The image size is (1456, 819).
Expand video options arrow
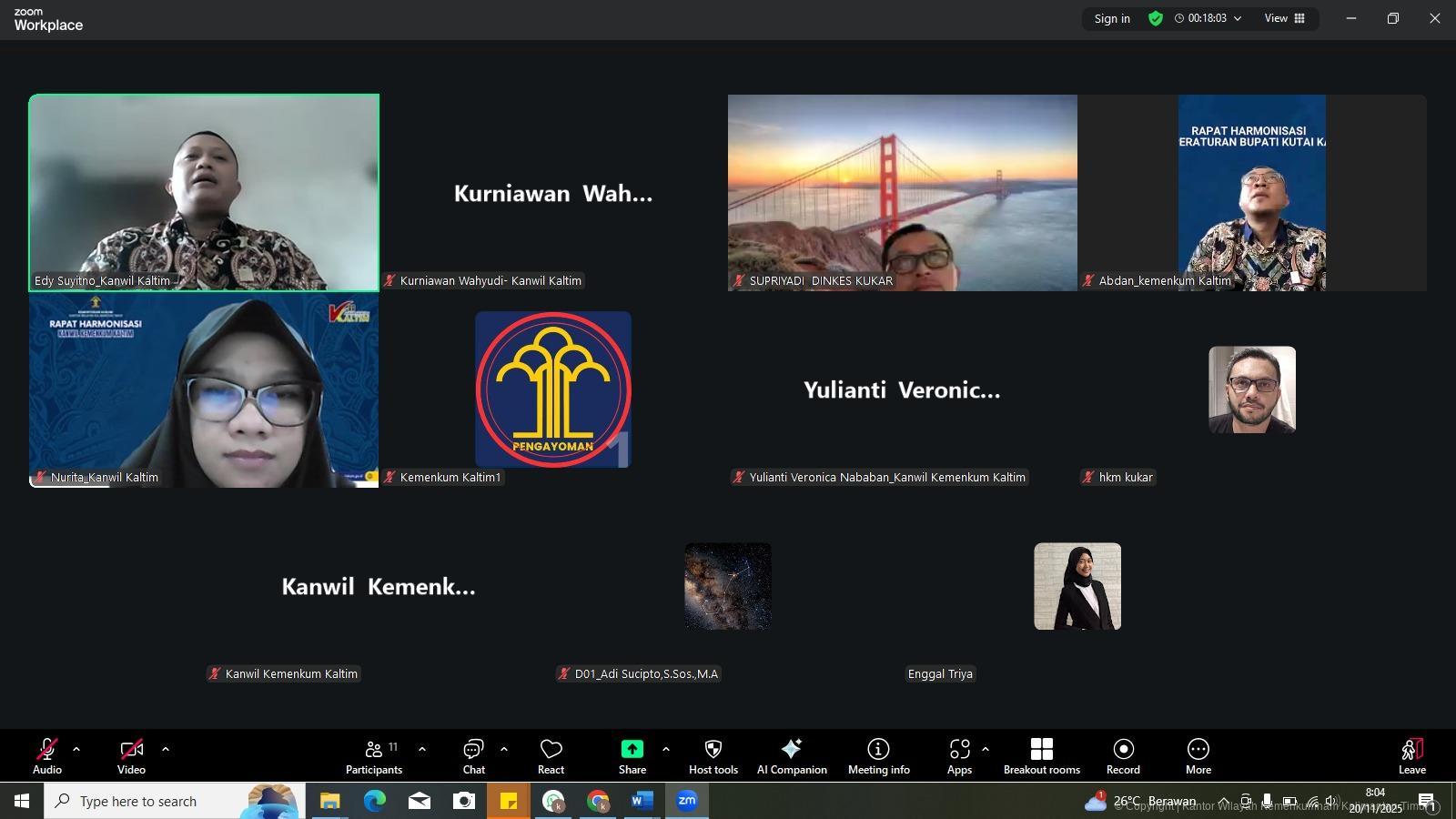tap(166, 750)
